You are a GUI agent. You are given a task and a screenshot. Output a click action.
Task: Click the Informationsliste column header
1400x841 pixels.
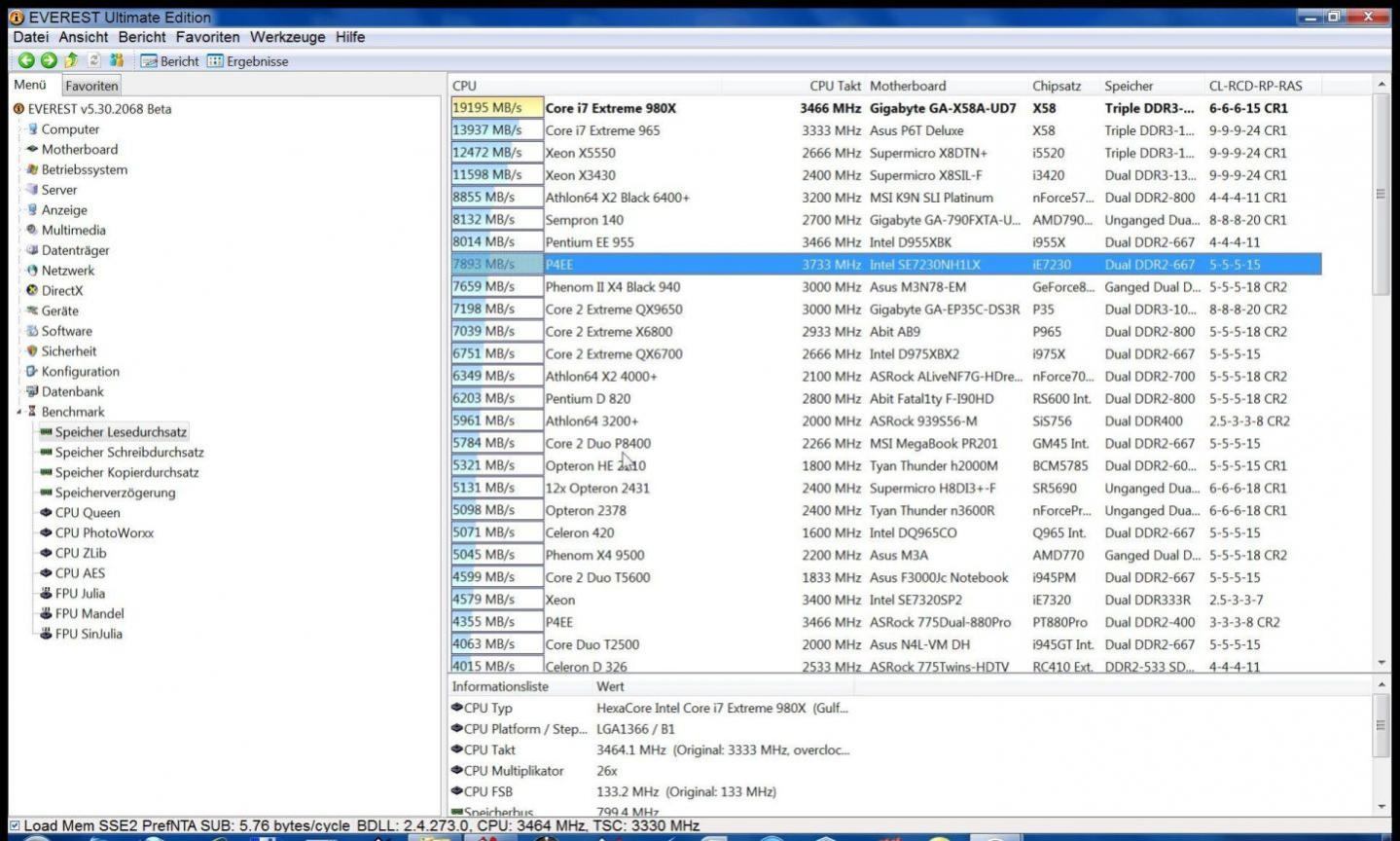(x=500, y=686)
